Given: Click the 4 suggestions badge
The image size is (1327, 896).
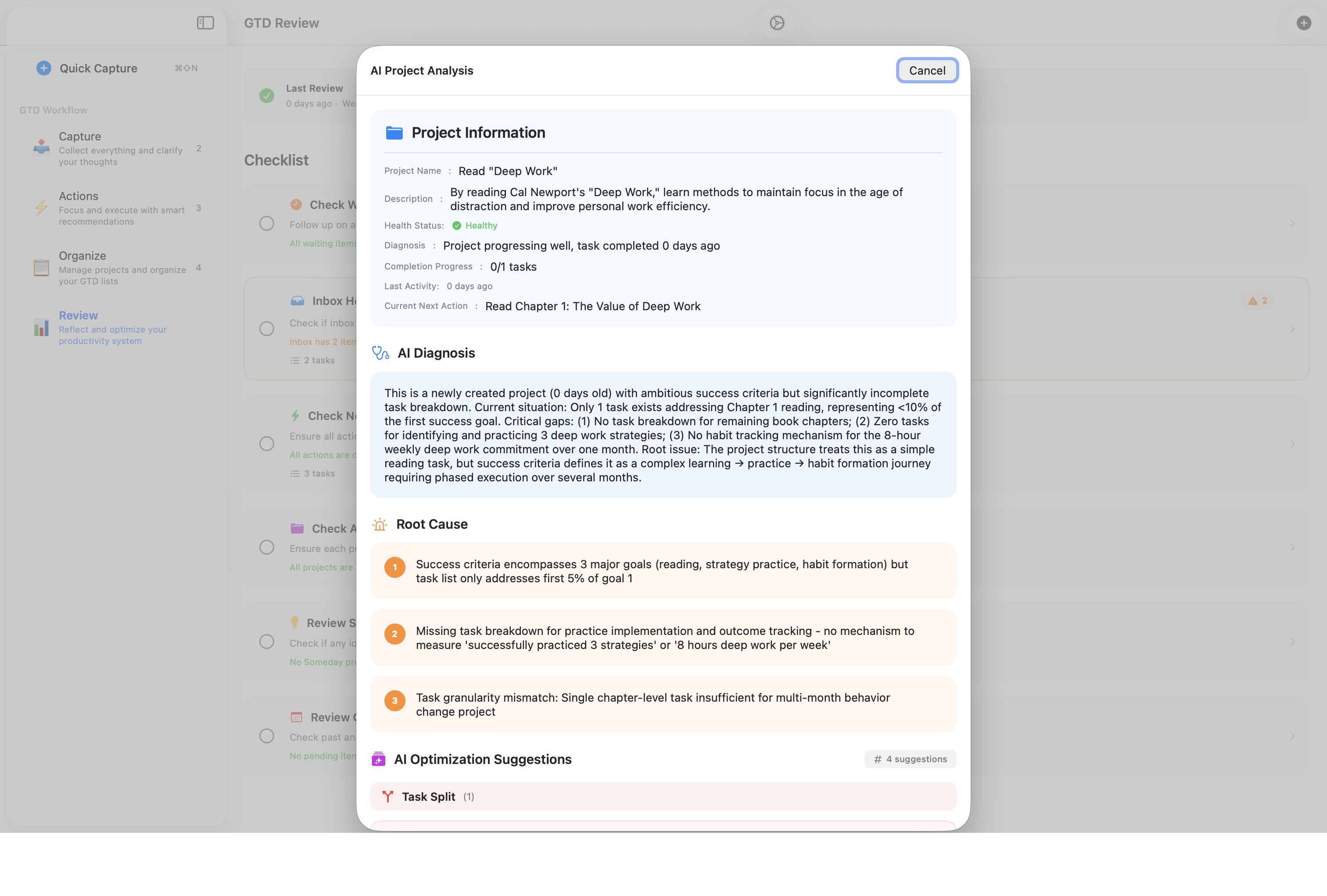Looking at the screenshot, I should click(910, 759).
